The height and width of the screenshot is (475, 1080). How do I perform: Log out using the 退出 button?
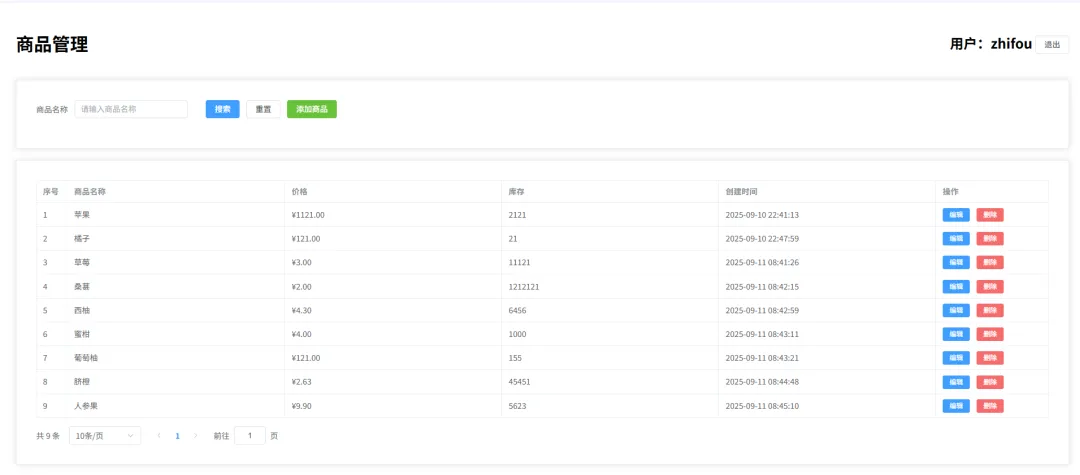[1052, 45]
